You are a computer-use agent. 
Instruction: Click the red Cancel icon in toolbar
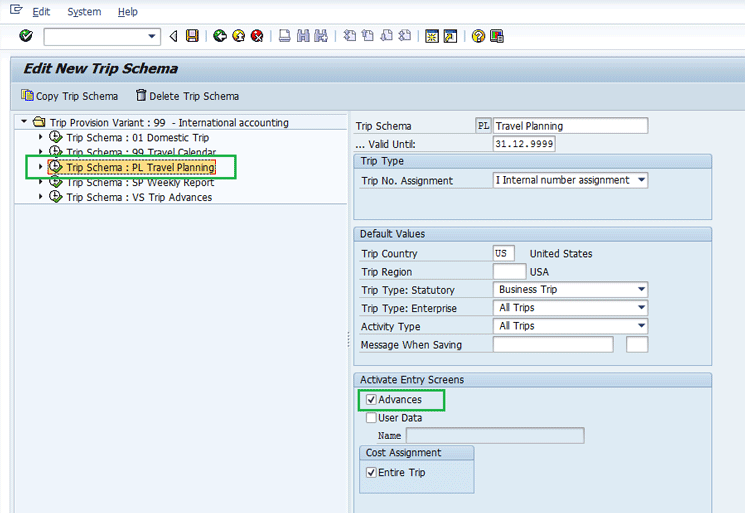(257, 36)
